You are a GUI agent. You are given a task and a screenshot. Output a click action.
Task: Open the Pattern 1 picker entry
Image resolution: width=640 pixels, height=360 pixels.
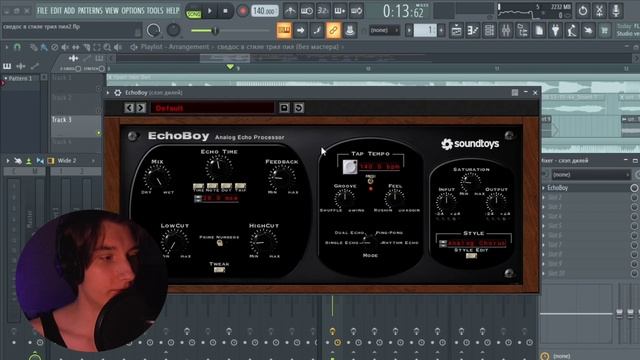tap(22, 78)
